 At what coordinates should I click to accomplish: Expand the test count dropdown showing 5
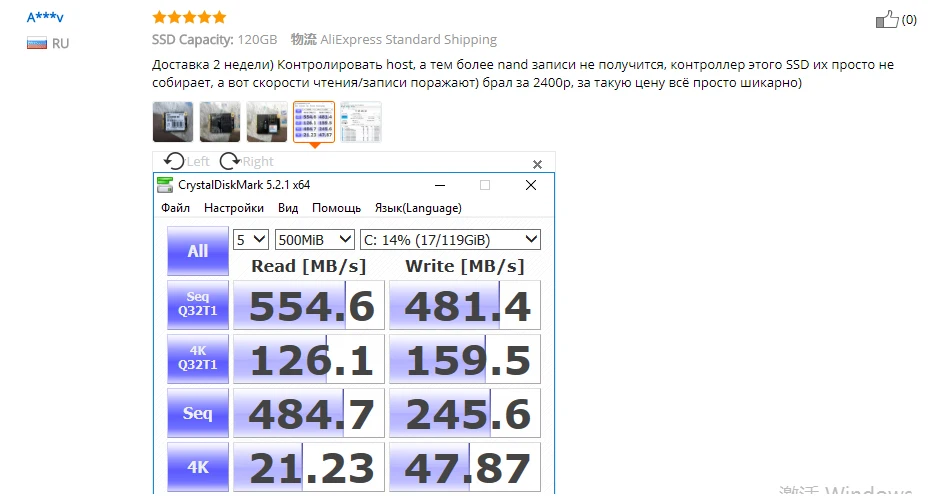251,239
